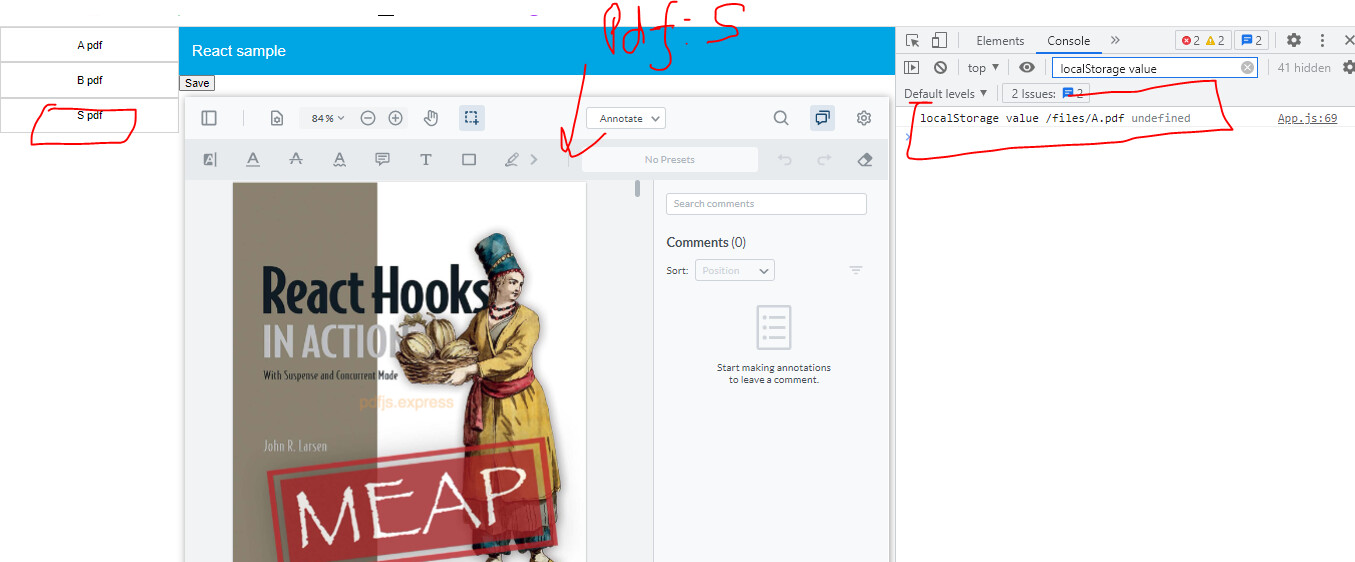This screenshot has height=562, width=1355.
Task: Select the Rectangle shape tool
Action: [469, 159]
